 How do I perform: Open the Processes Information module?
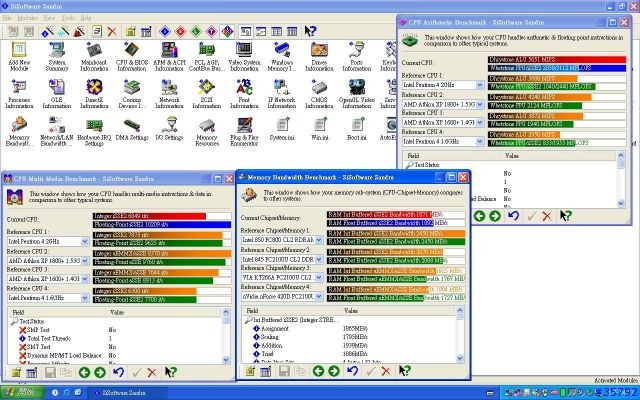19,94
